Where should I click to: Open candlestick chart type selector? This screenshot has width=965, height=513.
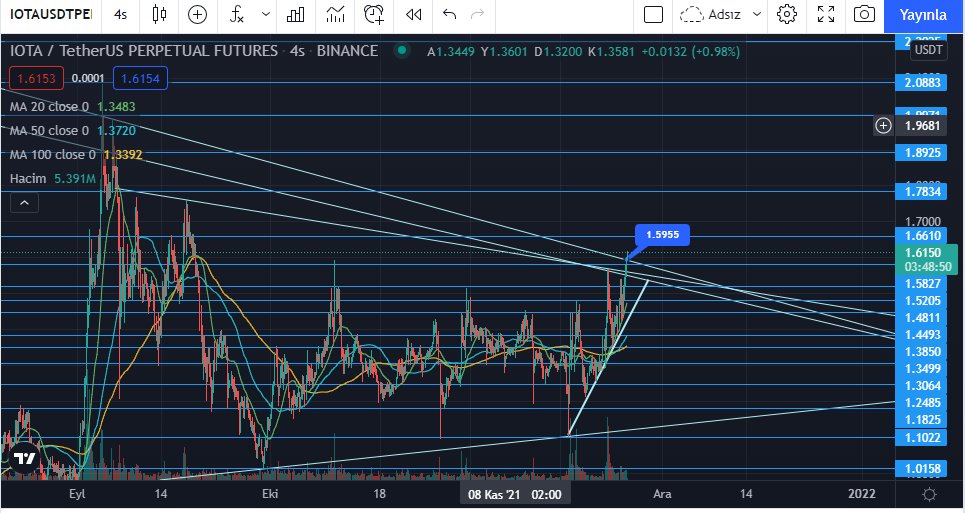pos(159,14)
